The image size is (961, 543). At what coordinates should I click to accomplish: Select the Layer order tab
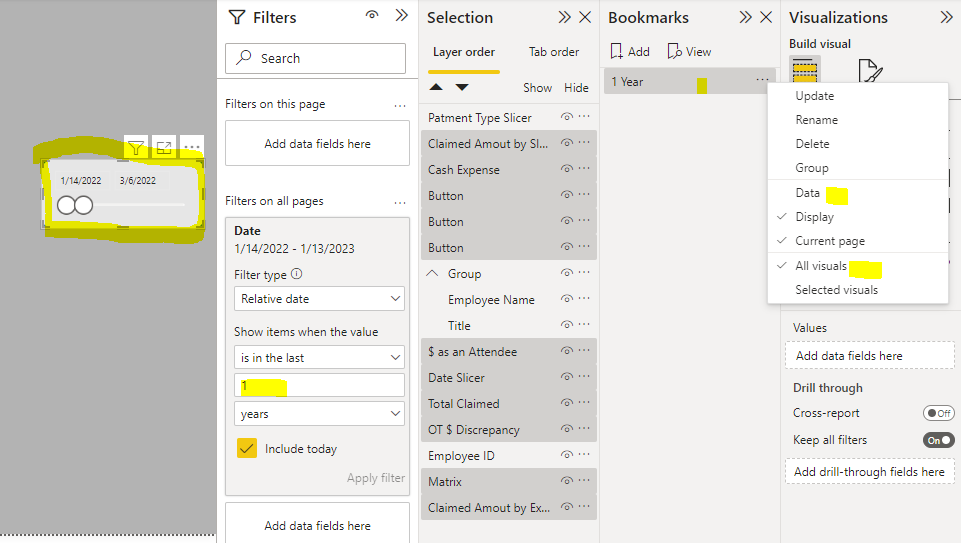click(464, 52)
